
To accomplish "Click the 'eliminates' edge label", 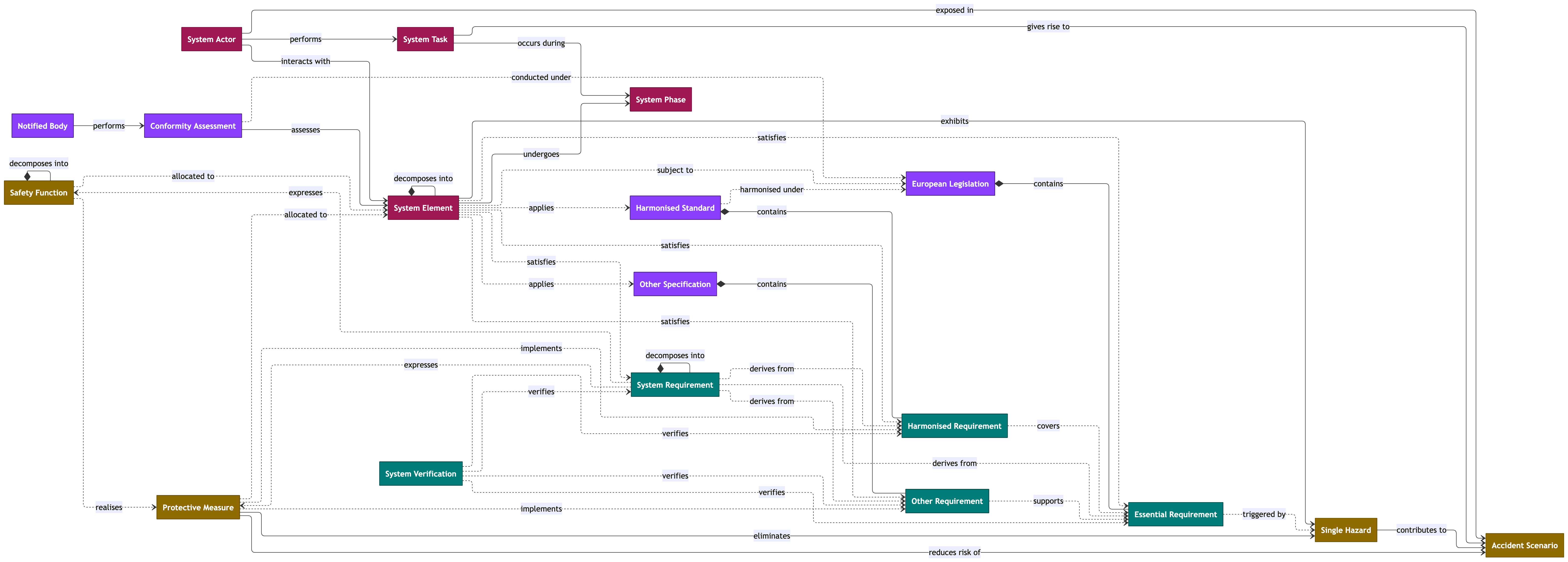I will pos(771,536).
